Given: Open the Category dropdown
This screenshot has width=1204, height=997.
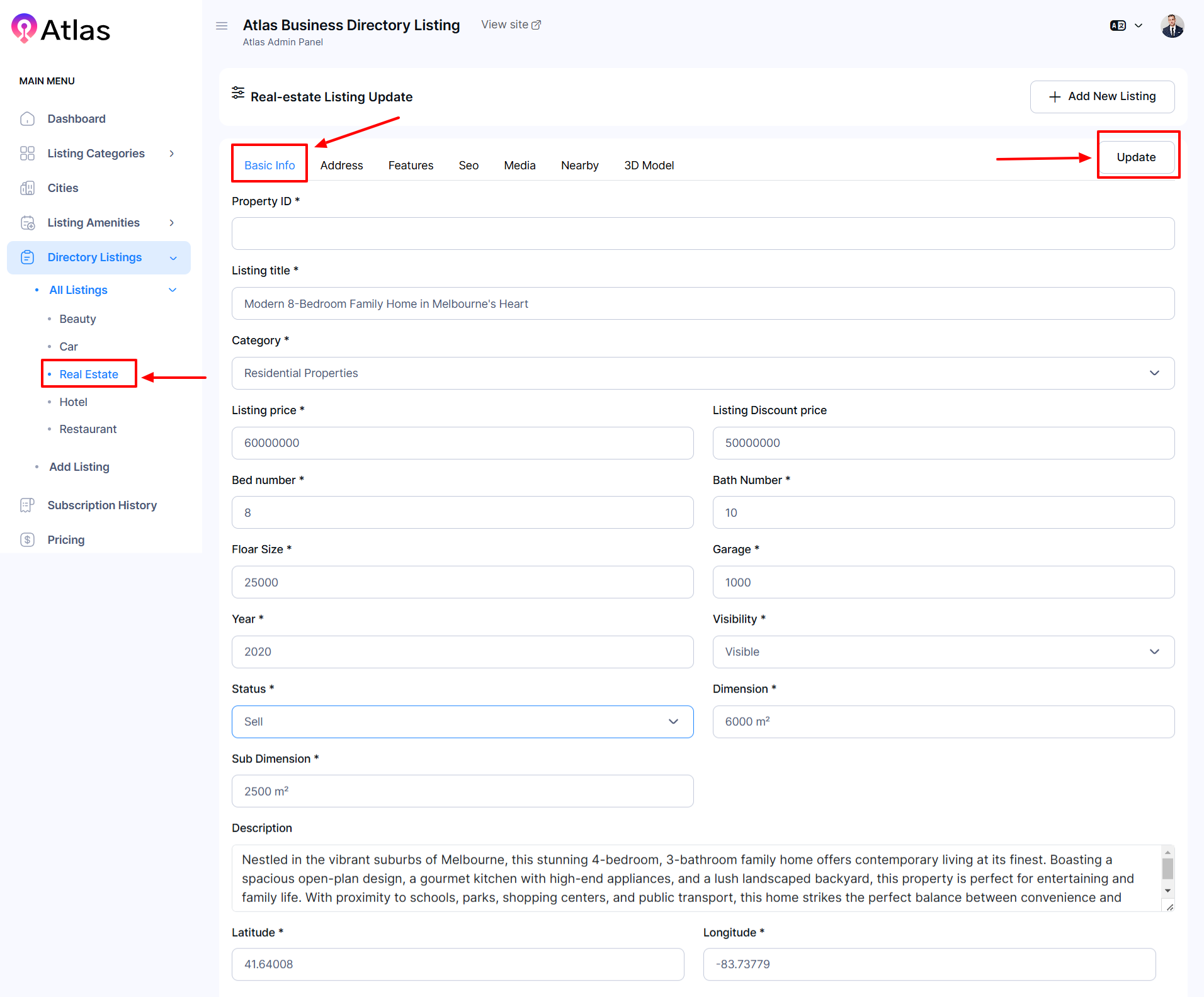Looking at the screenshot, I should coord(702,373).
